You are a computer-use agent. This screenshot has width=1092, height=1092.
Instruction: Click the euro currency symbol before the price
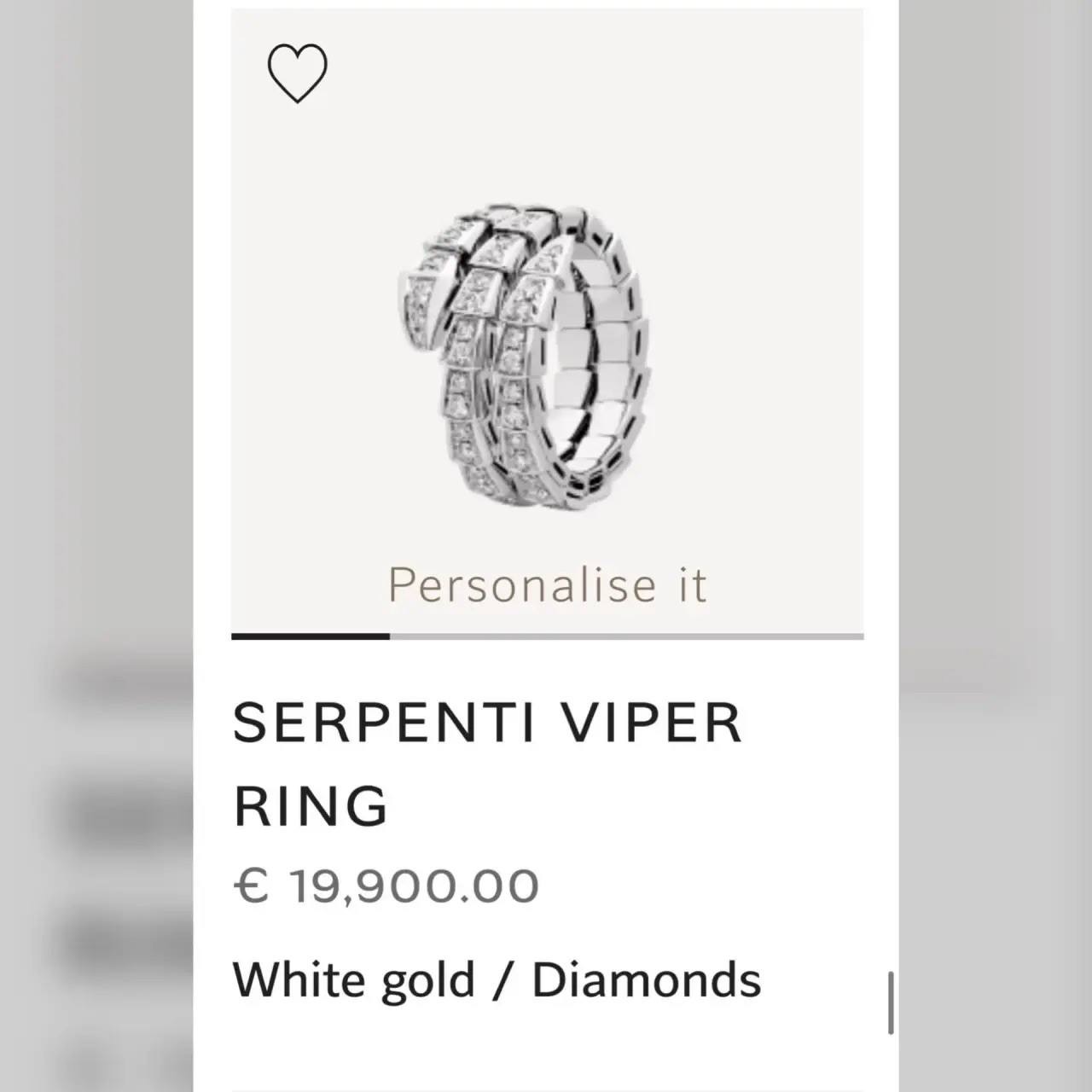(x=251, y=886)
